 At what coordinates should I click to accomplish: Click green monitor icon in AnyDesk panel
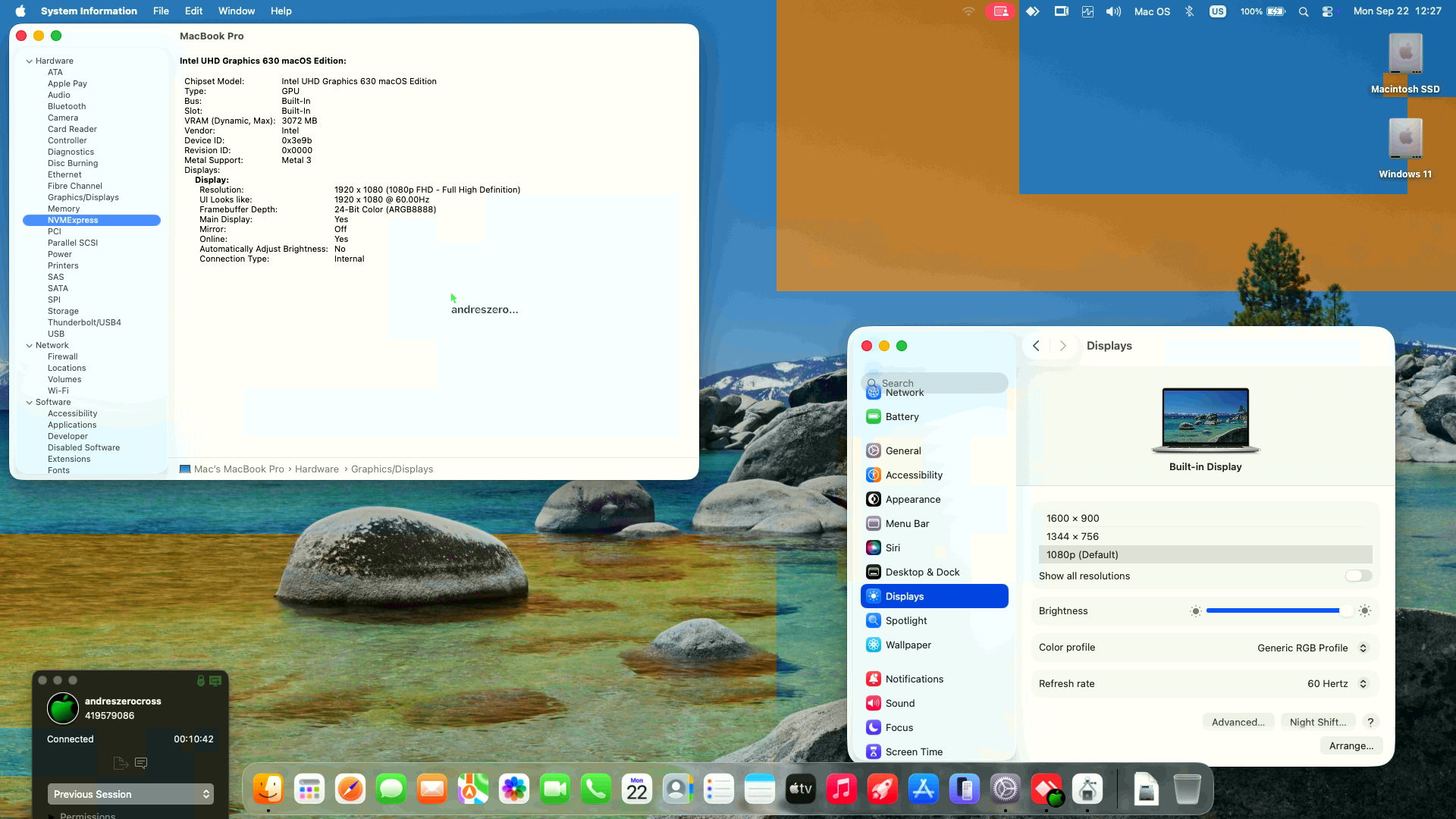(x=215, y=681)
